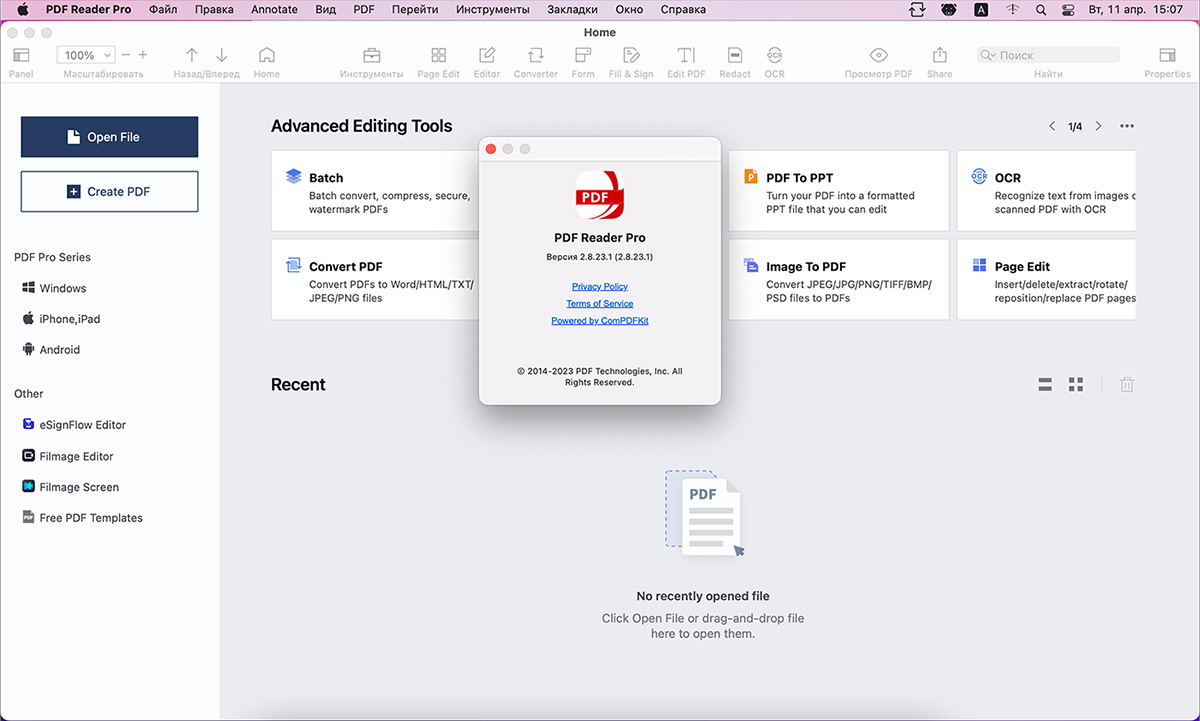Click the Поиск search field
This screenshot has width=1200, height=721.
1049,55
